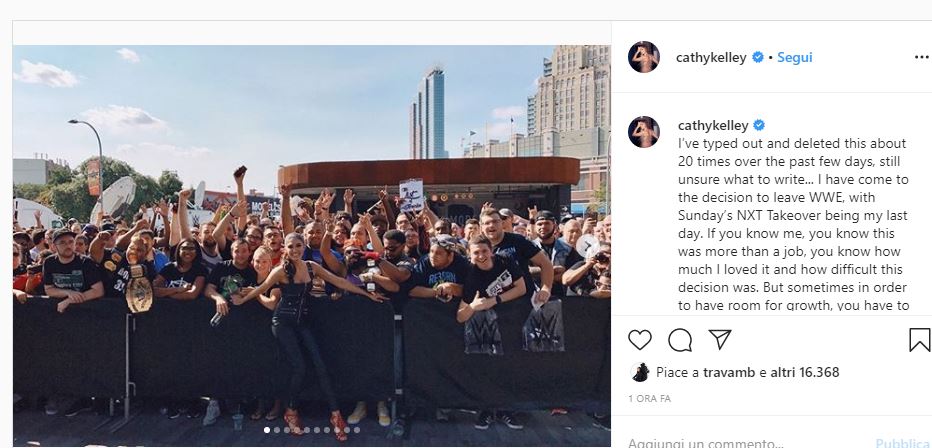Click the crowd photo in the post
Screen dimensions: 932x448
311,245
